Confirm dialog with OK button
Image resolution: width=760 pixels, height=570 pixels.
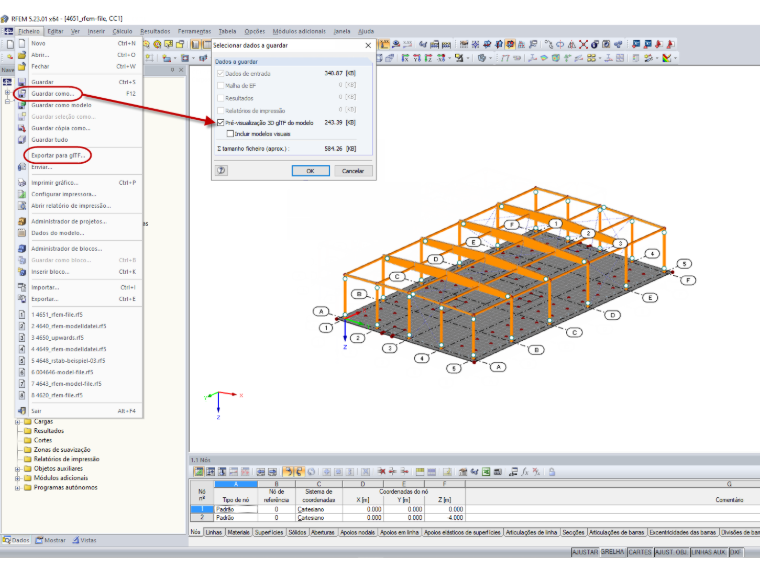point(311,171)
